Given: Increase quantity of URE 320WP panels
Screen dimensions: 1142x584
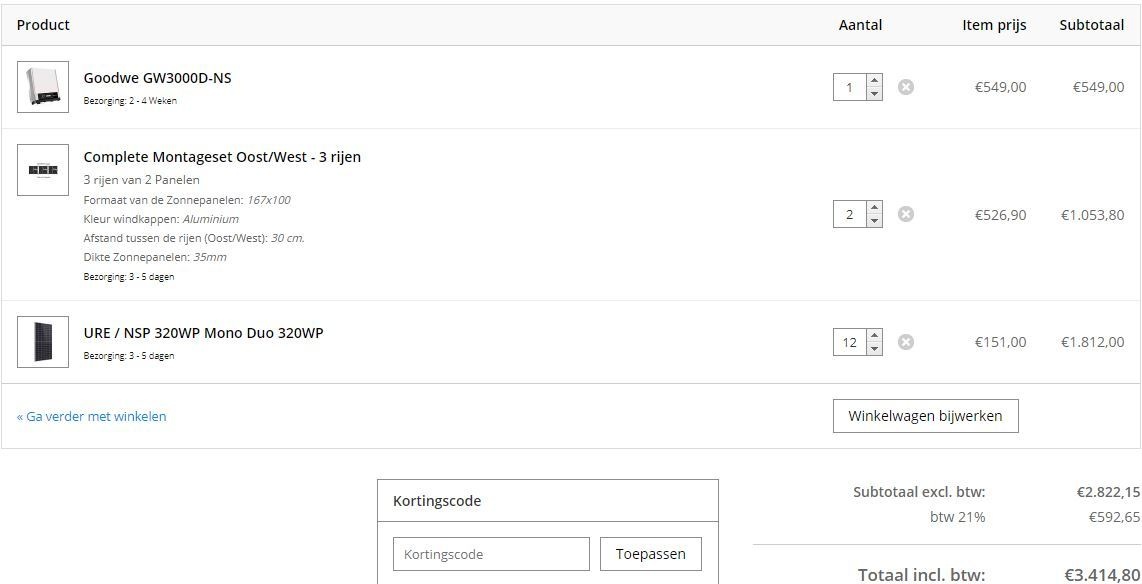Looking at the screenshot, I should click(875, 336).
